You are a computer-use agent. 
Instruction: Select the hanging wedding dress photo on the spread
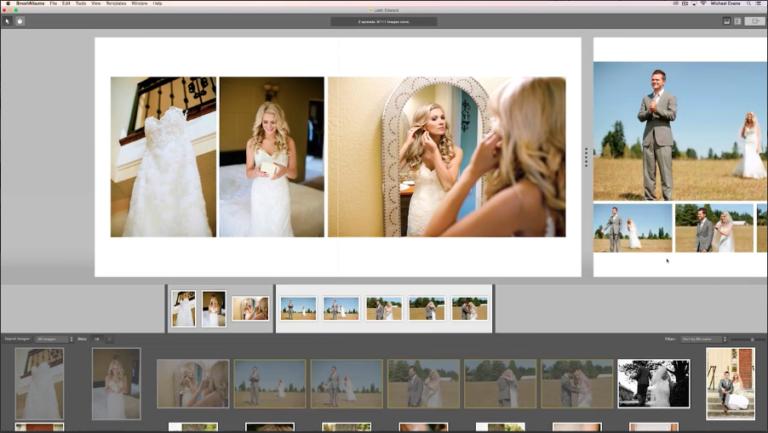163,157
